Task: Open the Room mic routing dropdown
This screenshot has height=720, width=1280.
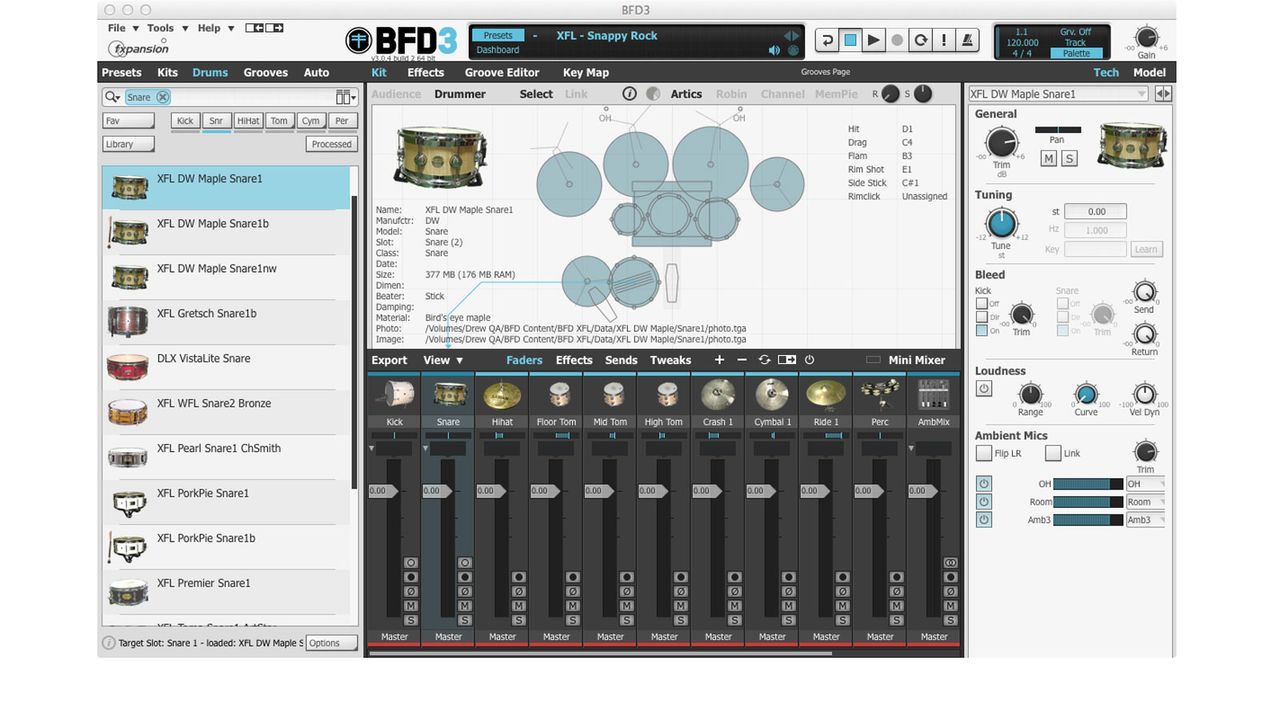Action: [x=1145, y=502]
